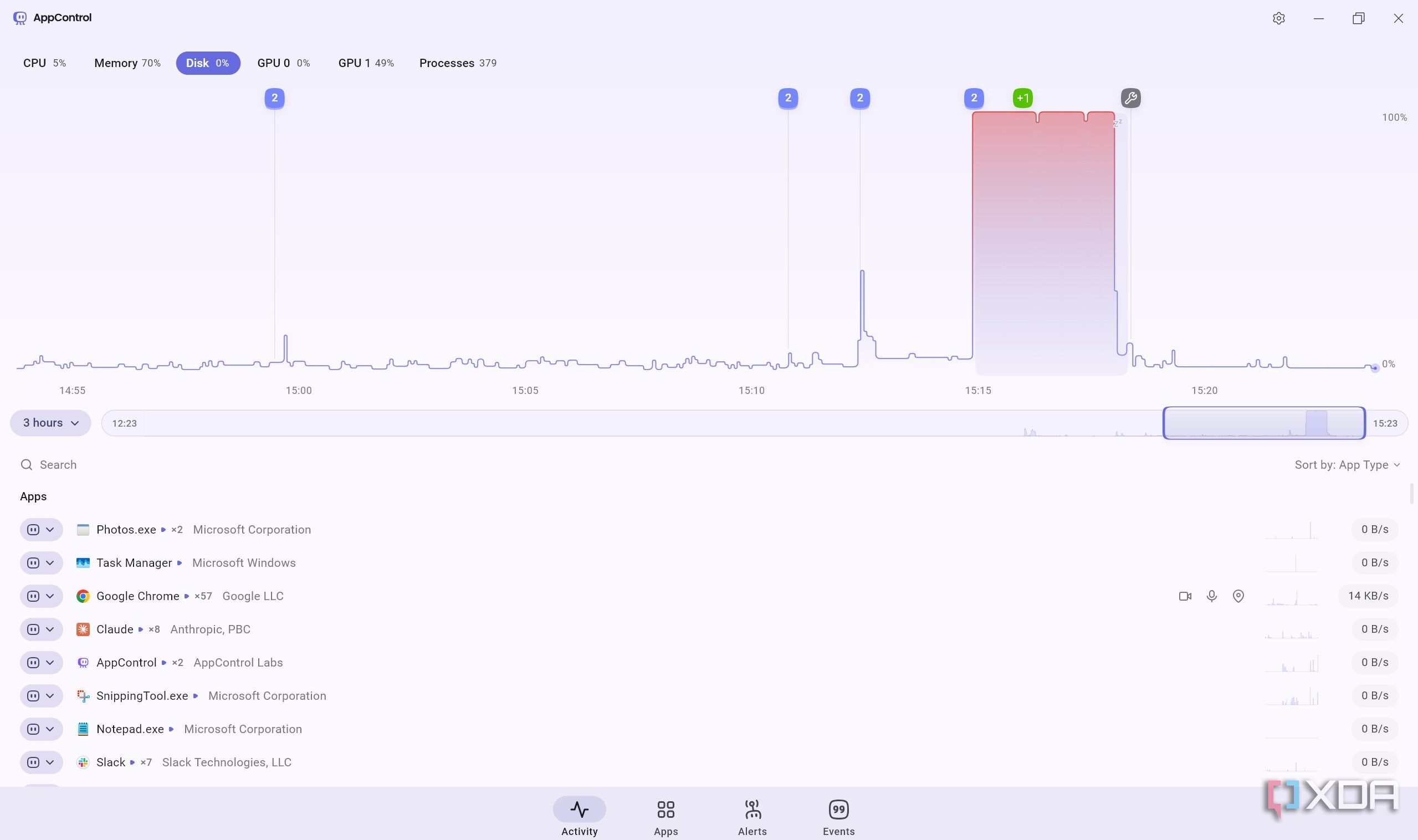Click the Google Chrome microphone access icon
This screenshot has height=840, width=1418.
click(x=1211, y=596)
